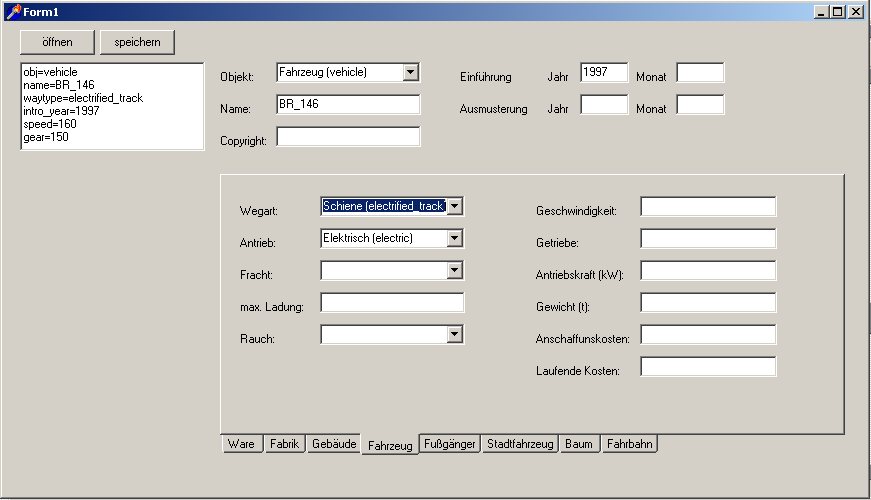Expand the Wegart combo box
This screenshot has height=500, width=871.
[455, 206]
